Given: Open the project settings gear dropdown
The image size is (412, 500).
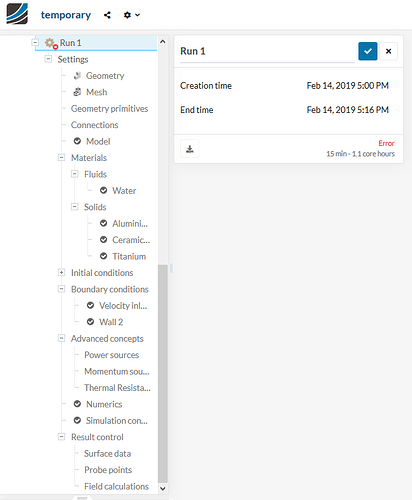Looking at the screenshot, I should point(132,15).
